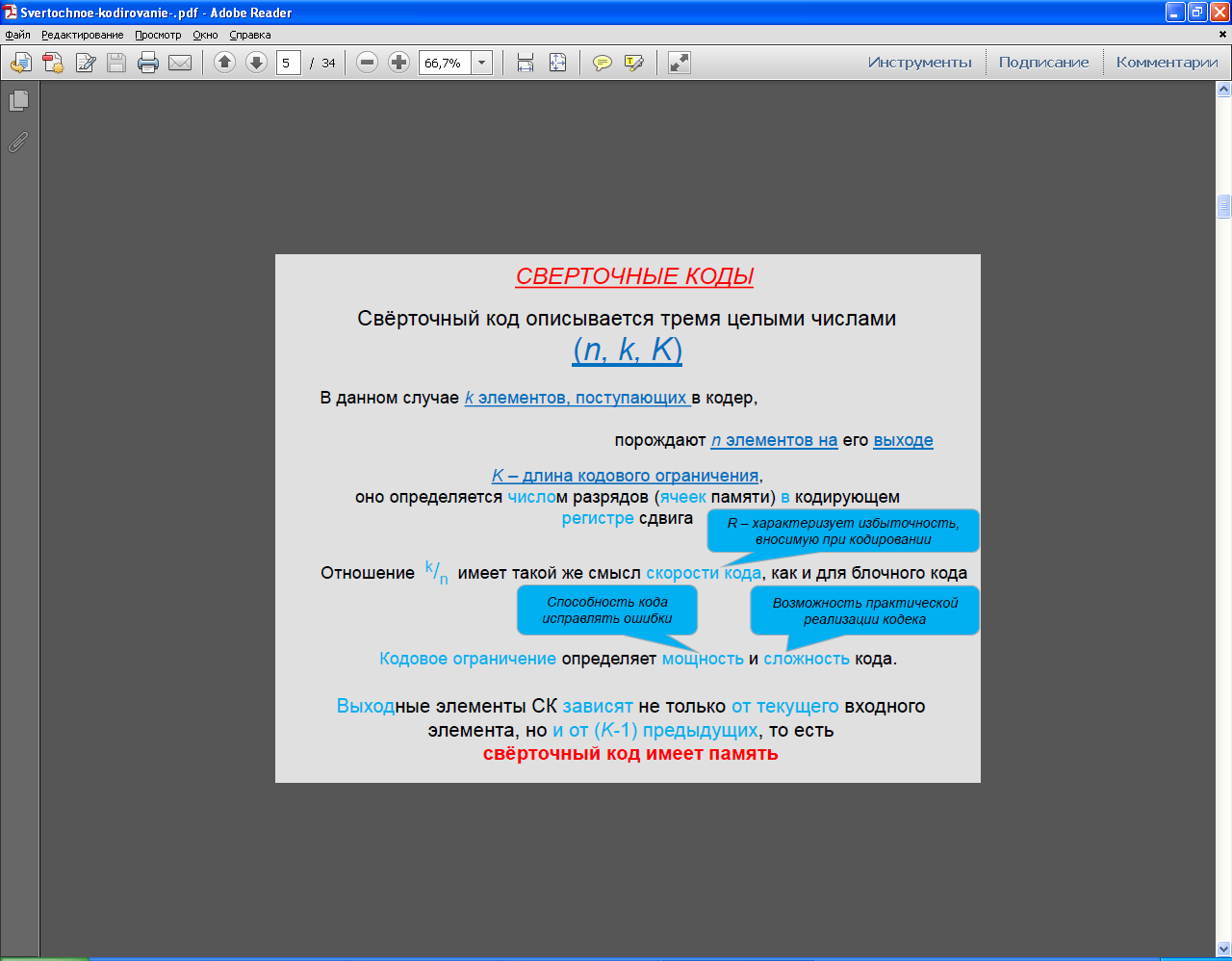Expand the zoom level dropdown arrow

pyautogui.click(x=482, y=63)
